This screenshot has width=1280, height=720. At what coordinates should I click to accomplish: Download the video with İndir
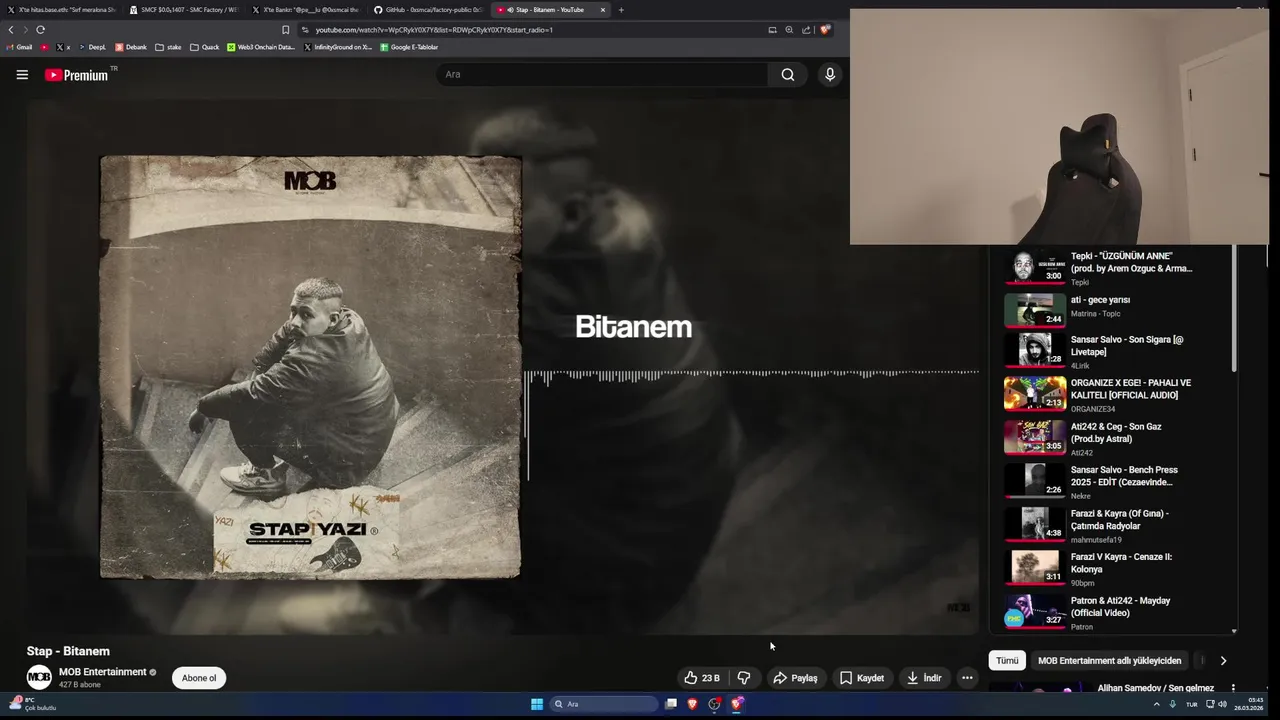924,678
